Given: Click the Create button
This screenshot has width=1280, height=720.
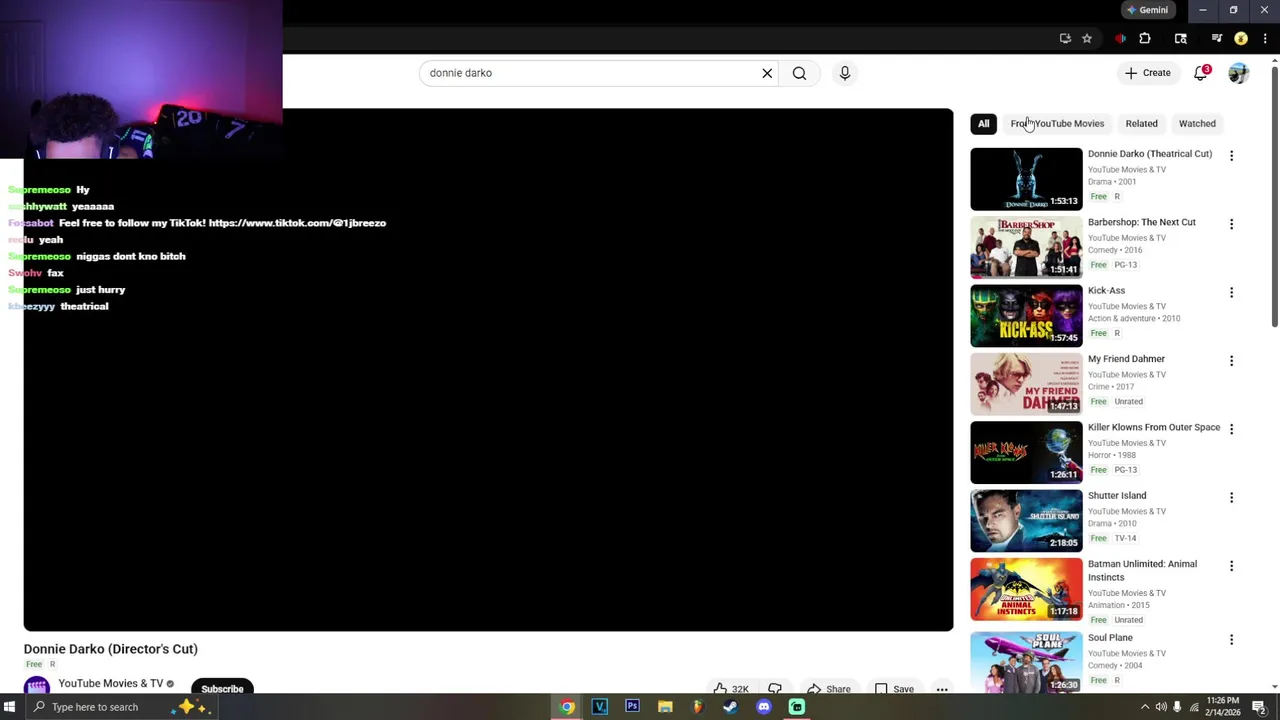Looking at the screenshot, I should 1147,73.
